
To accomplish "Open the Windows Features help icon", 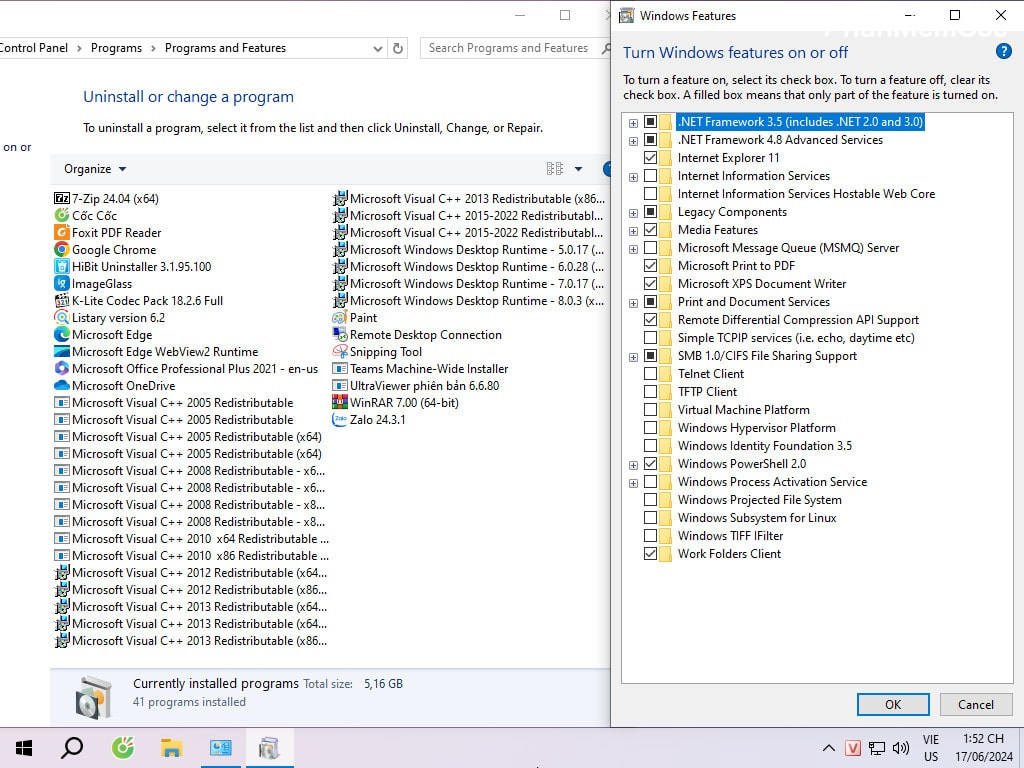I will click(x=1003, y=52).
